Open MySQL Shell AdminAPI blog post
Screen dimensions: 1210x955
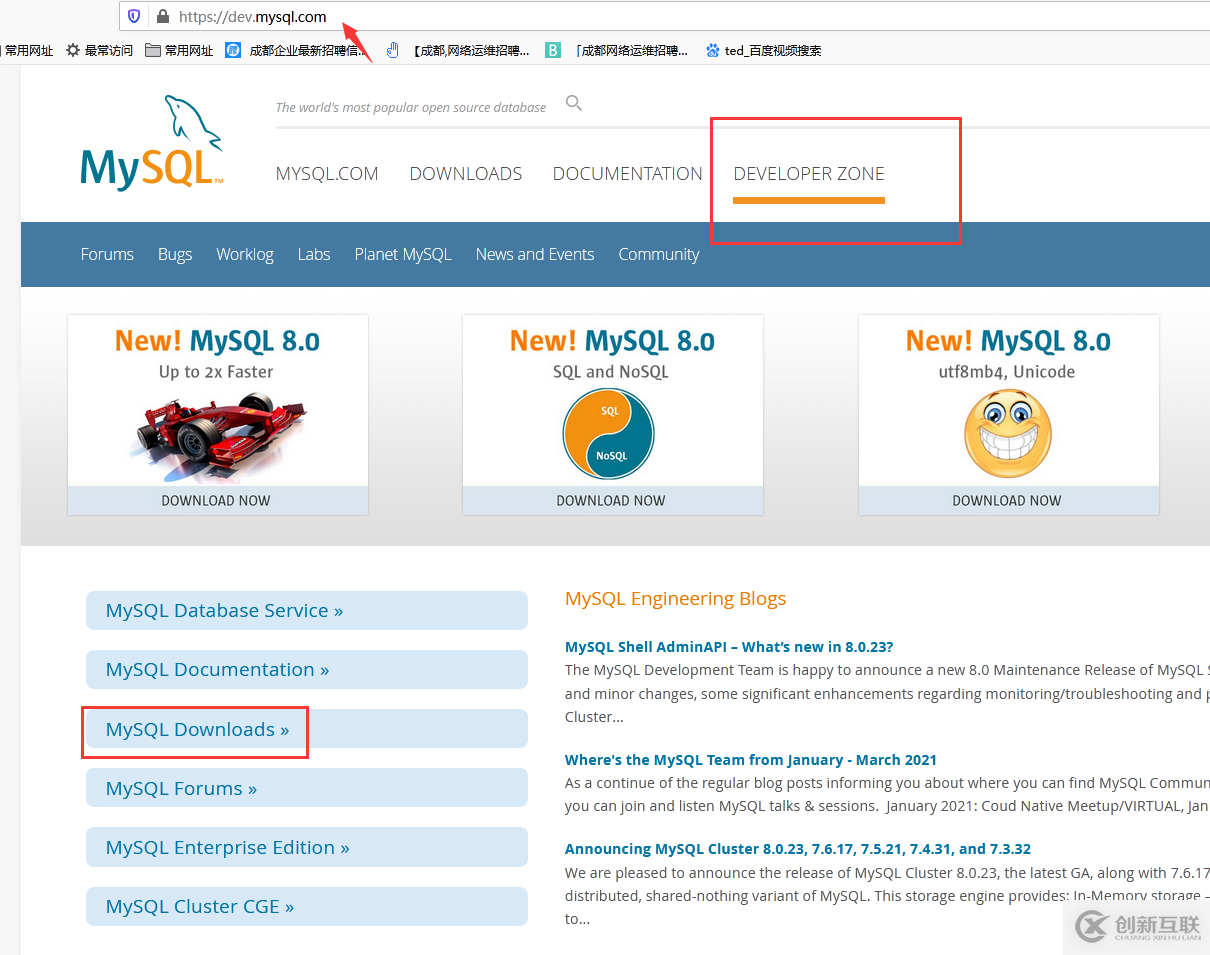pyautogui.click(x=729, y=647)
